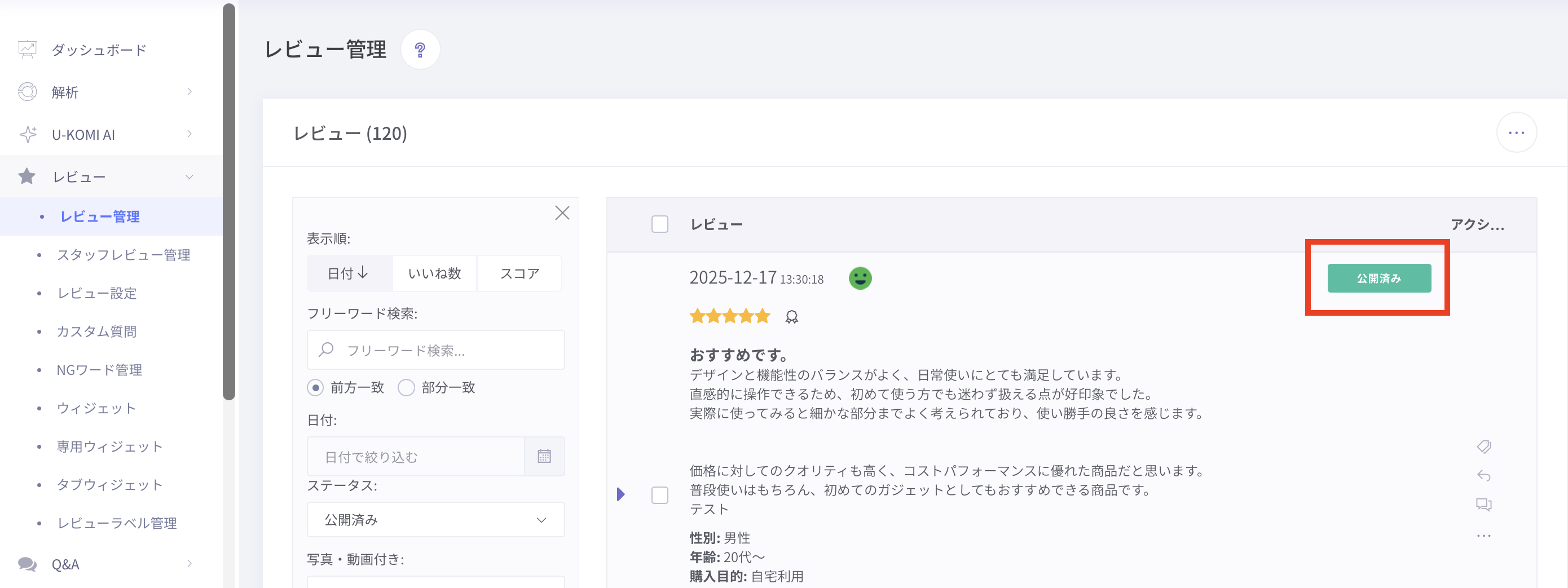Screen dimensions: 1568x588
Task: Open the ステータス dropdown 公開済み
Action: tap(436, 520)
